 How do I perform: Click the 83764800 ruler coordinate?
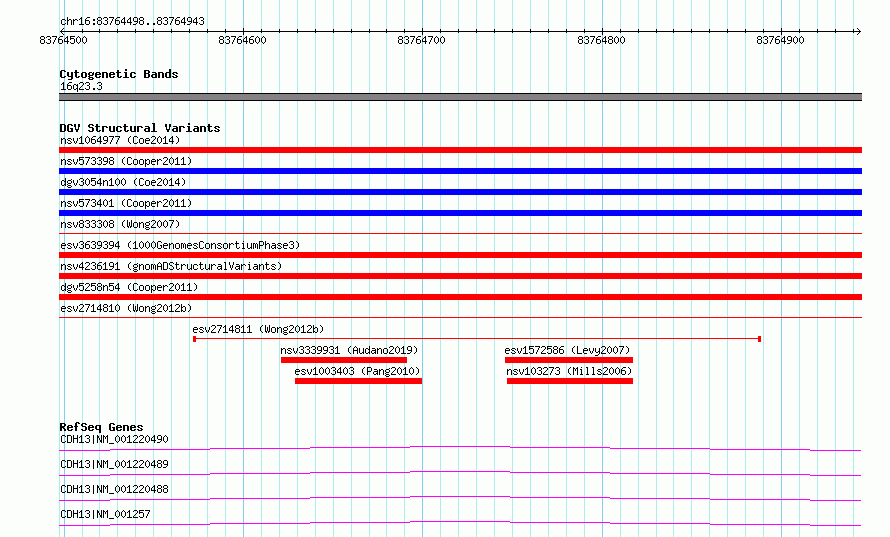[601, 40]
